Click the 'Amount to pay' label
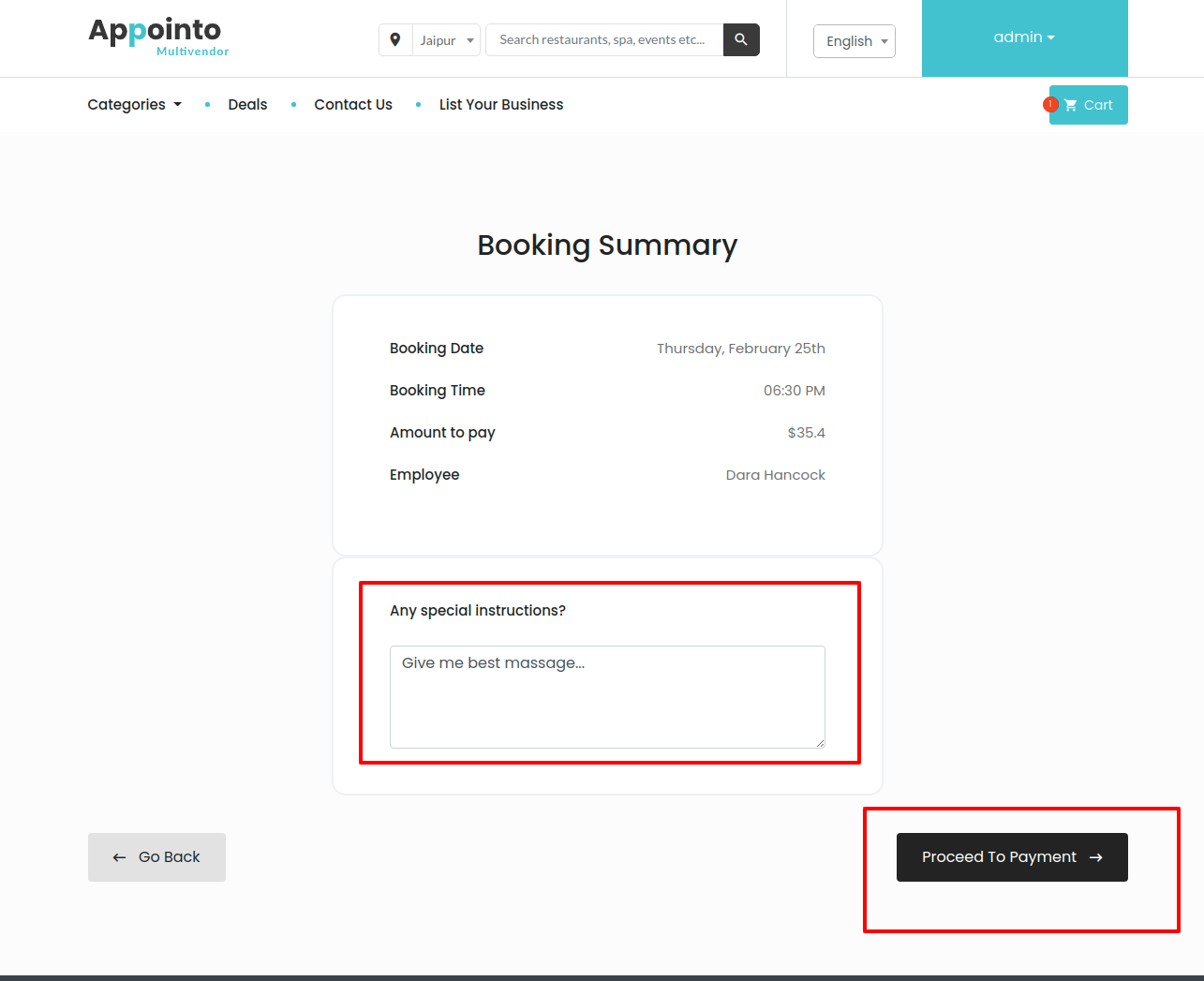The width and height of the screenshot is (1204, 981). click(442, 433)
